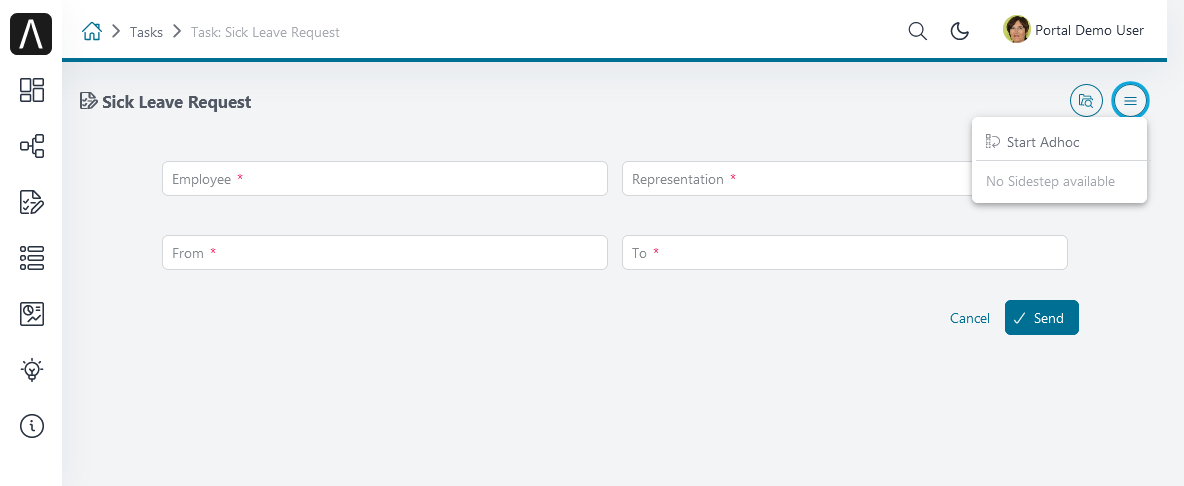Open the Processes sidebar icon
Screen dimensions: 1184x486
(x=32, y=146)
